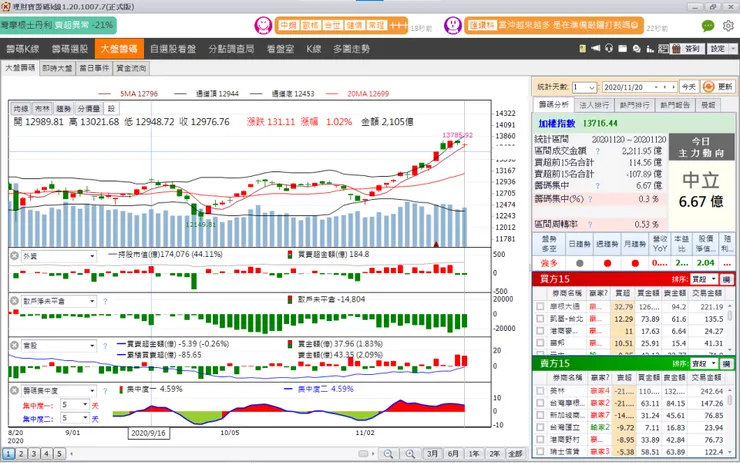
Task: Open the settings gear icon at top right
Action: 728,25
